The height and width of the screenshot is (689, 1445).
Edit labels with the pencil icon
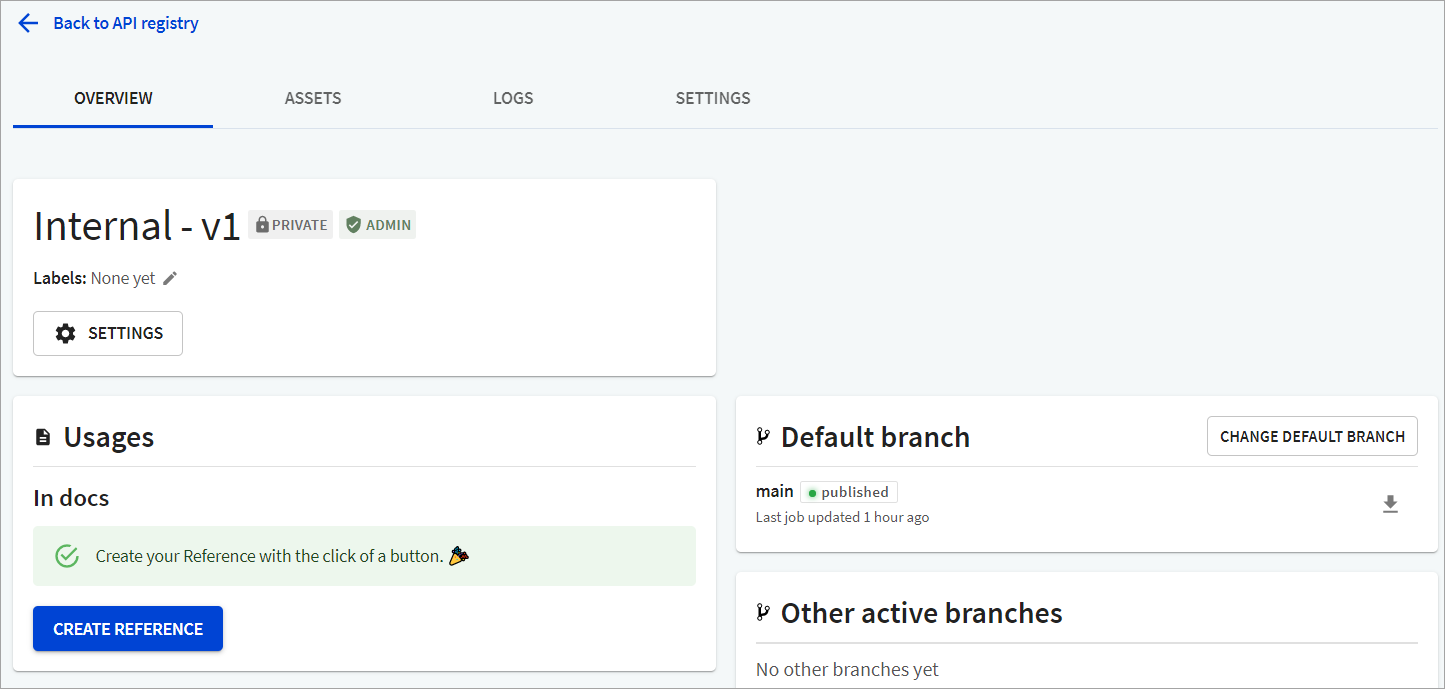pos(170,278)
